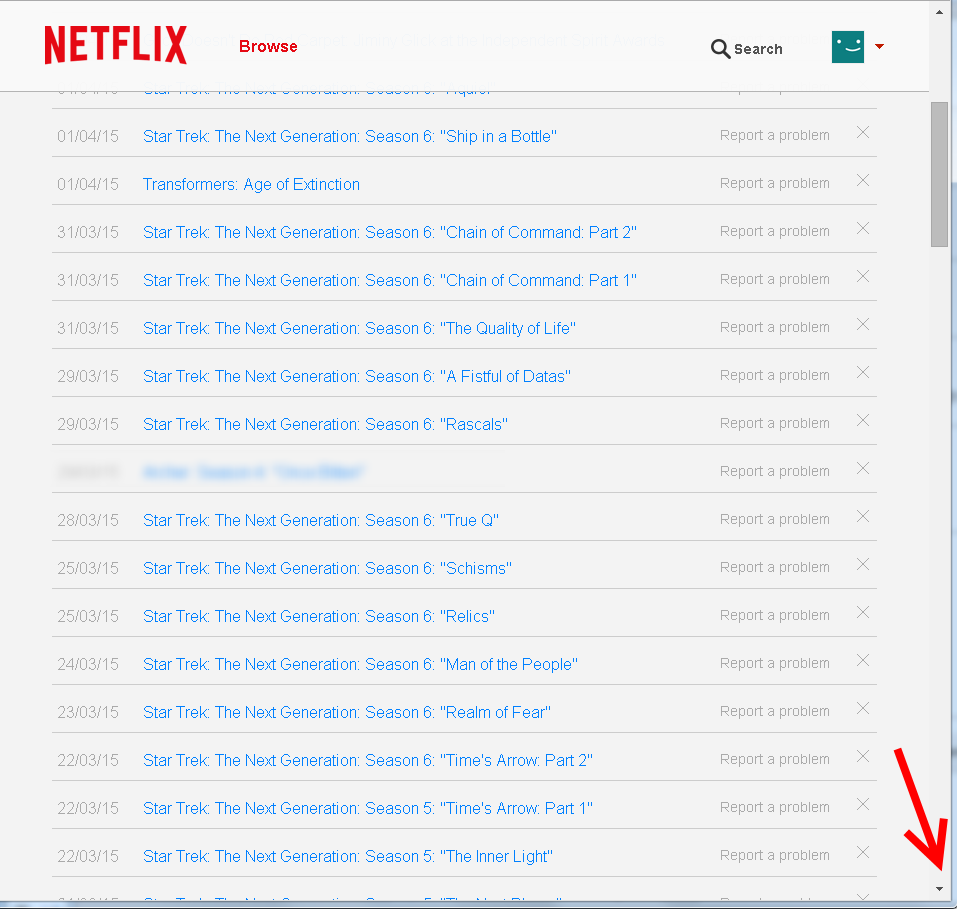Open Transformers: Age of Extinction link

251,184
